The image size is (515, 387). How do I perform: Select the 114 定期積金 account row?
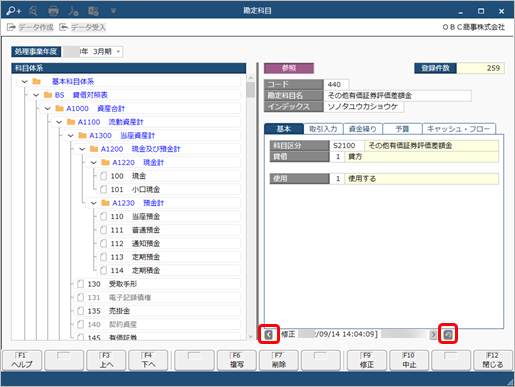coord(169,271)
